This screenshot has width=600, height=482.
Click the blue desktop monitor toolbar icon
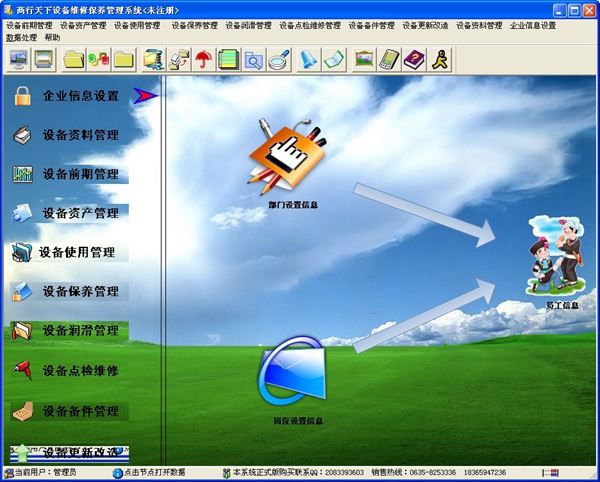pos(18,59)
